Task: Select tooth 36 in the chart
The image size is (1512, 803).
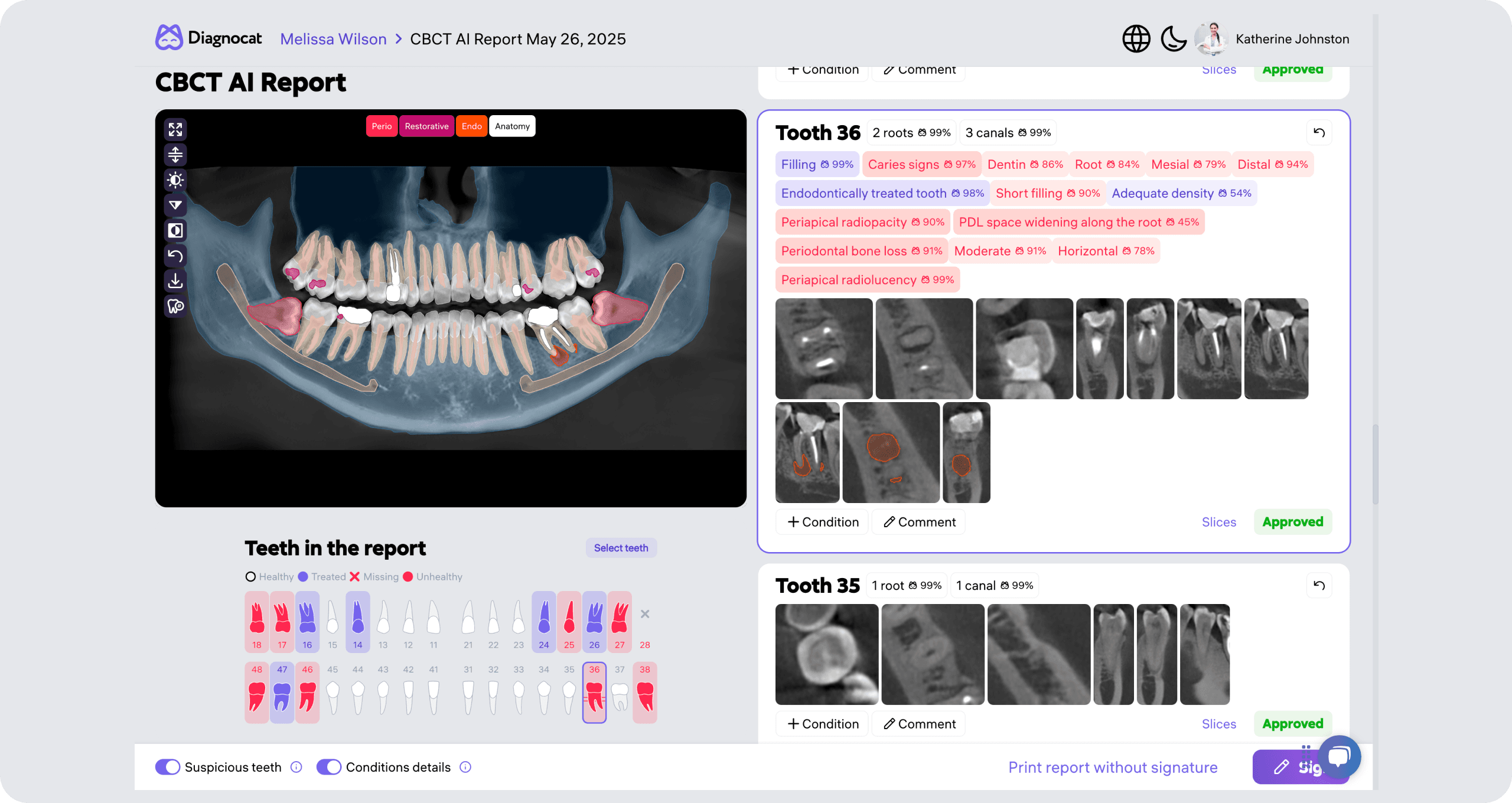Action: (x=594, y=693)
